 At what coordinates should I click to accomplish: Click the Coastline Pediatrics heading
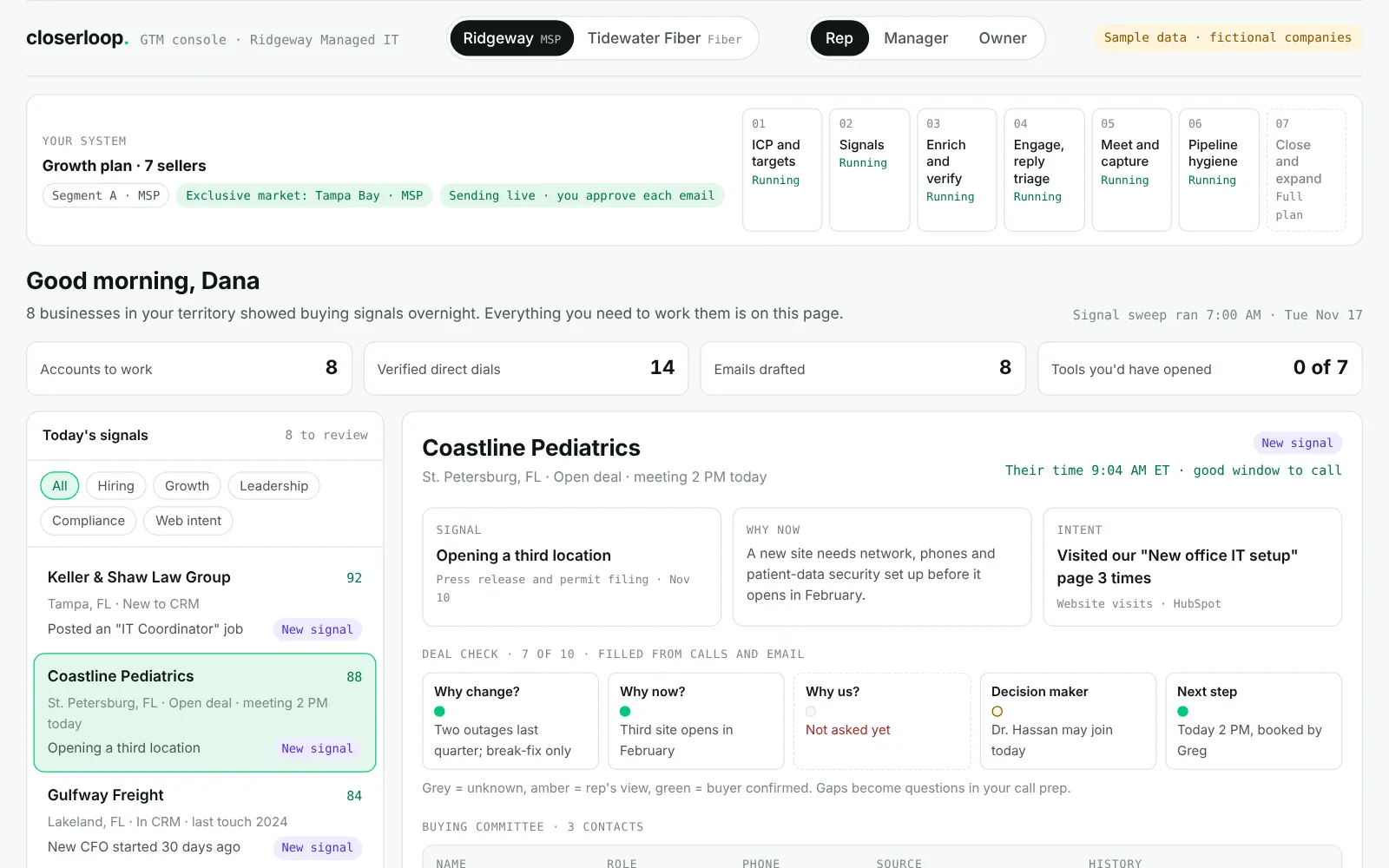(x=531, y=448)
